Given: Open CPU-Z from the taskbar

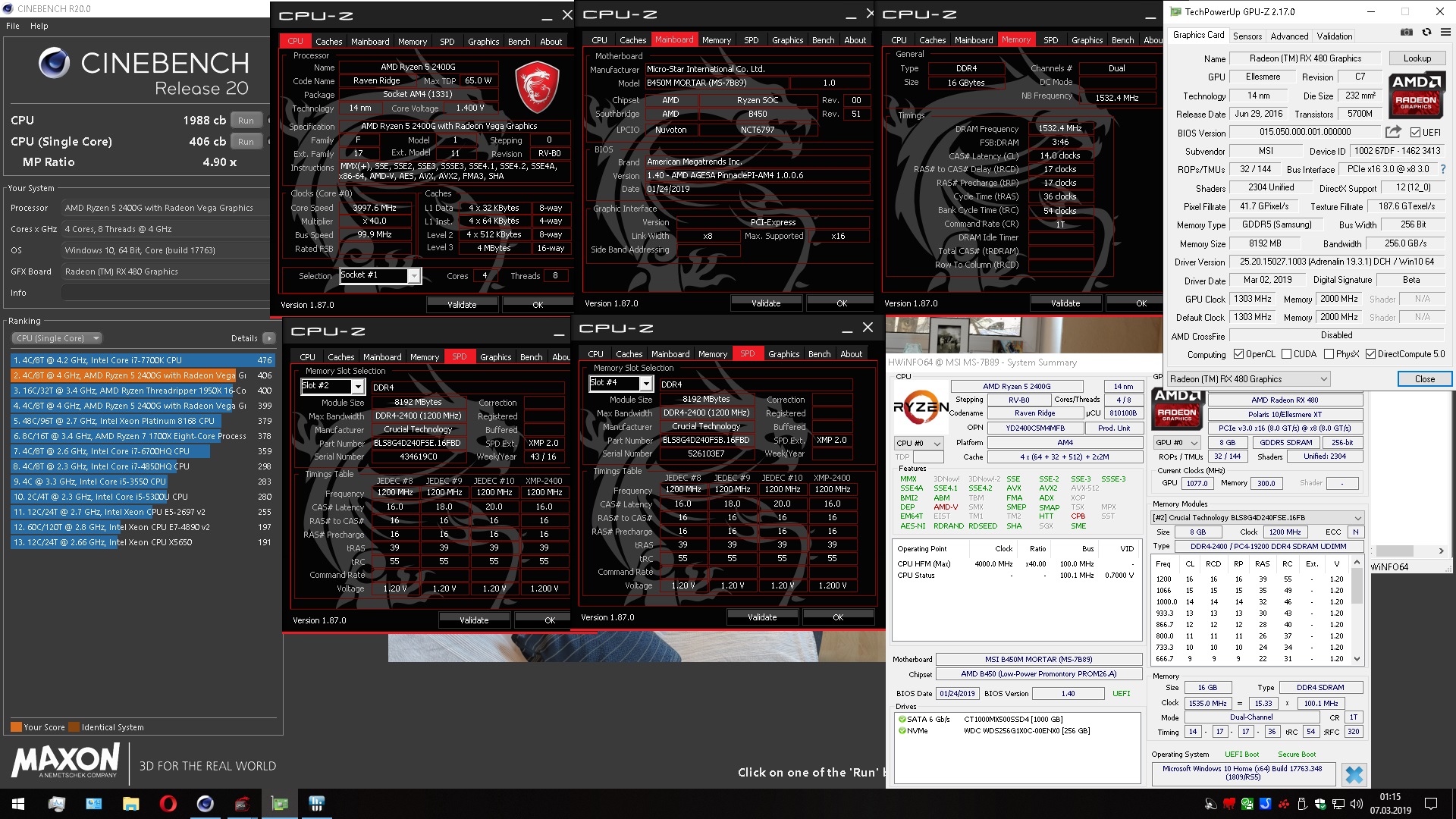Looking at the screenshot, I should coord(243,804).
